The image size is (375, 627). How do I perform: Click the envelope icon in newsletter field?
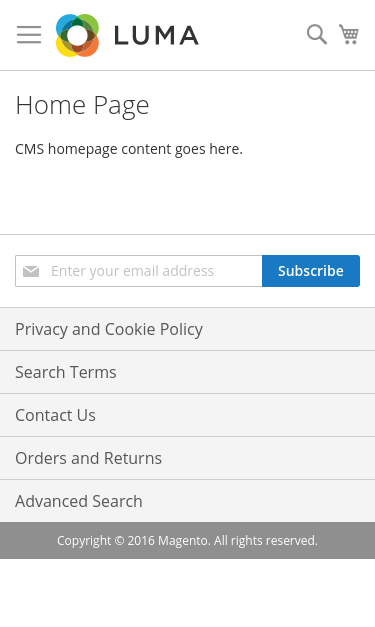(x=31, y=271)
